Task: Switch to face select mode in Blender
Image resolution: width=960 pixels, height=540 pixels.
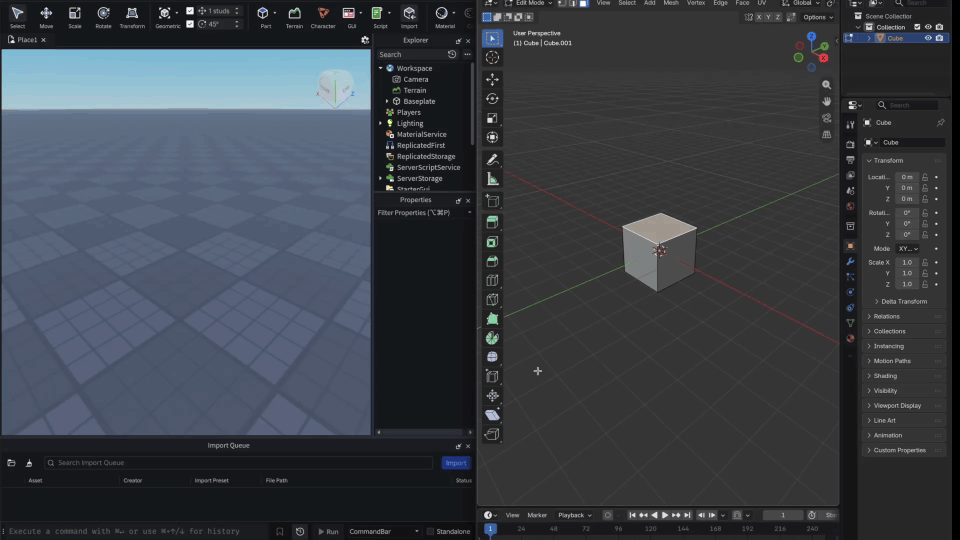Action: tap(583, 3)
